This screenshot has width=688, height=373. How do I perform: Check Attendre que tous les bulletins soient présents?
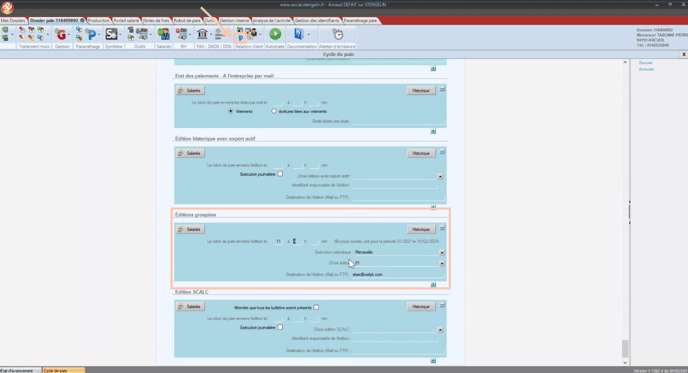[x=316, y=307]
